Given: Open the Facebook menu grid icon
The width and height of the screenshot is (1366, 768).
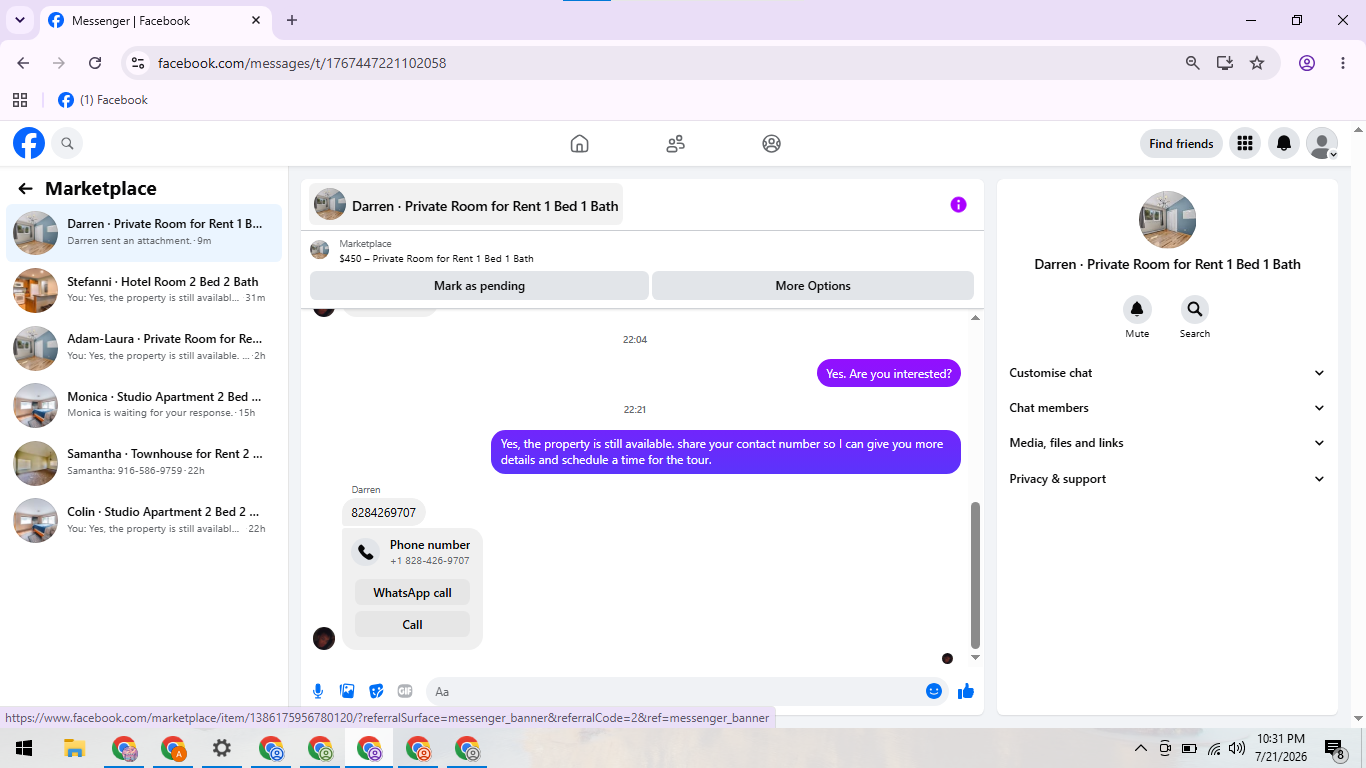Looking at the screenshot, I should [x=1244, y=143].
